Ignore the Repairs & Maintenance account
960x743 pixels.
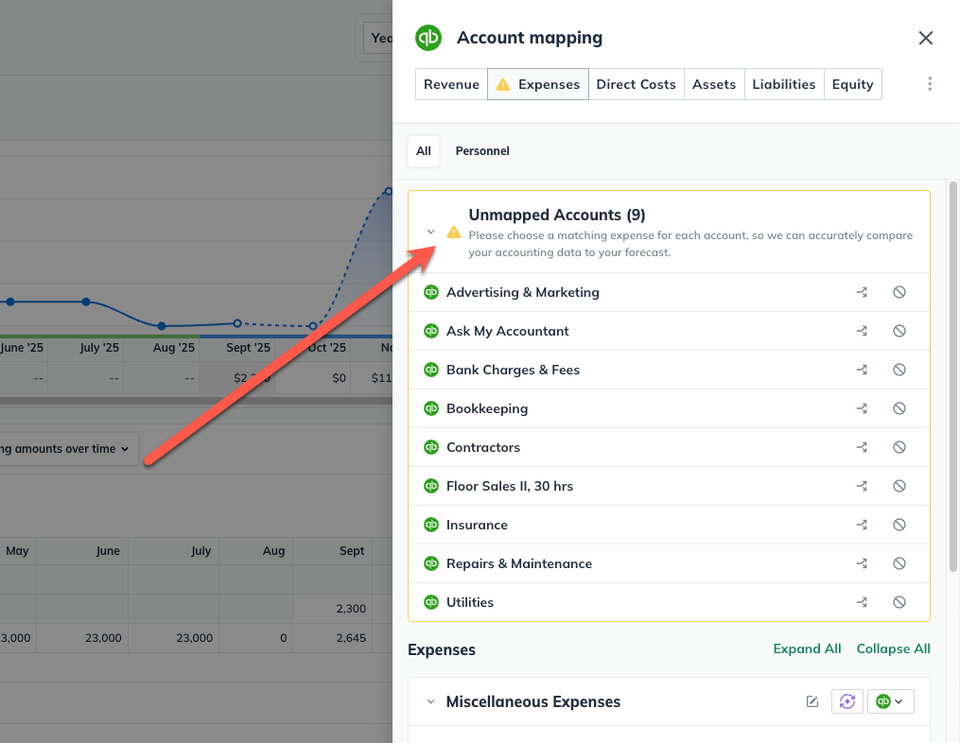point(899,564)
